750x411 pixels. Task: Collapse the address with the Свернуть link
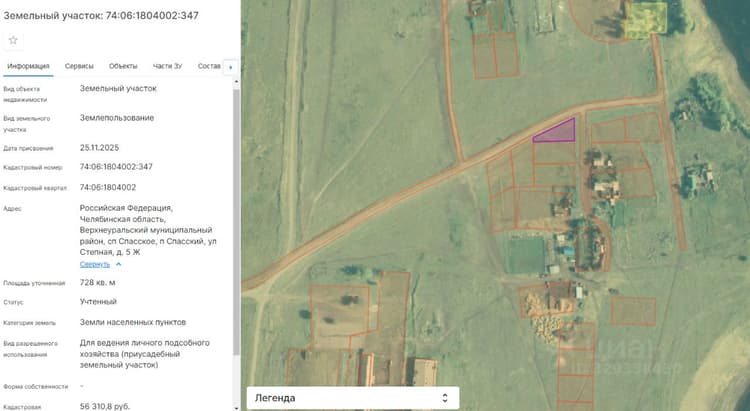pos(95,264)
